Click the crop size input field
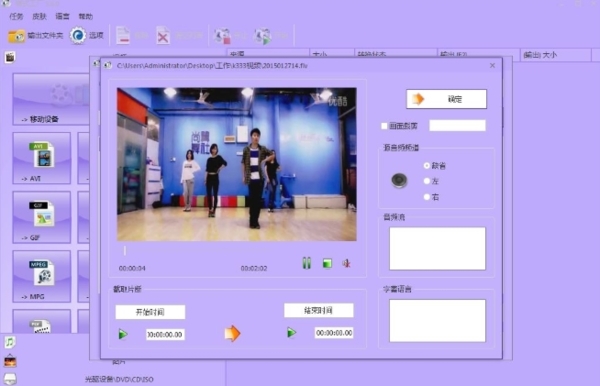This screenshot has width=600, height=386. [457, 125]
